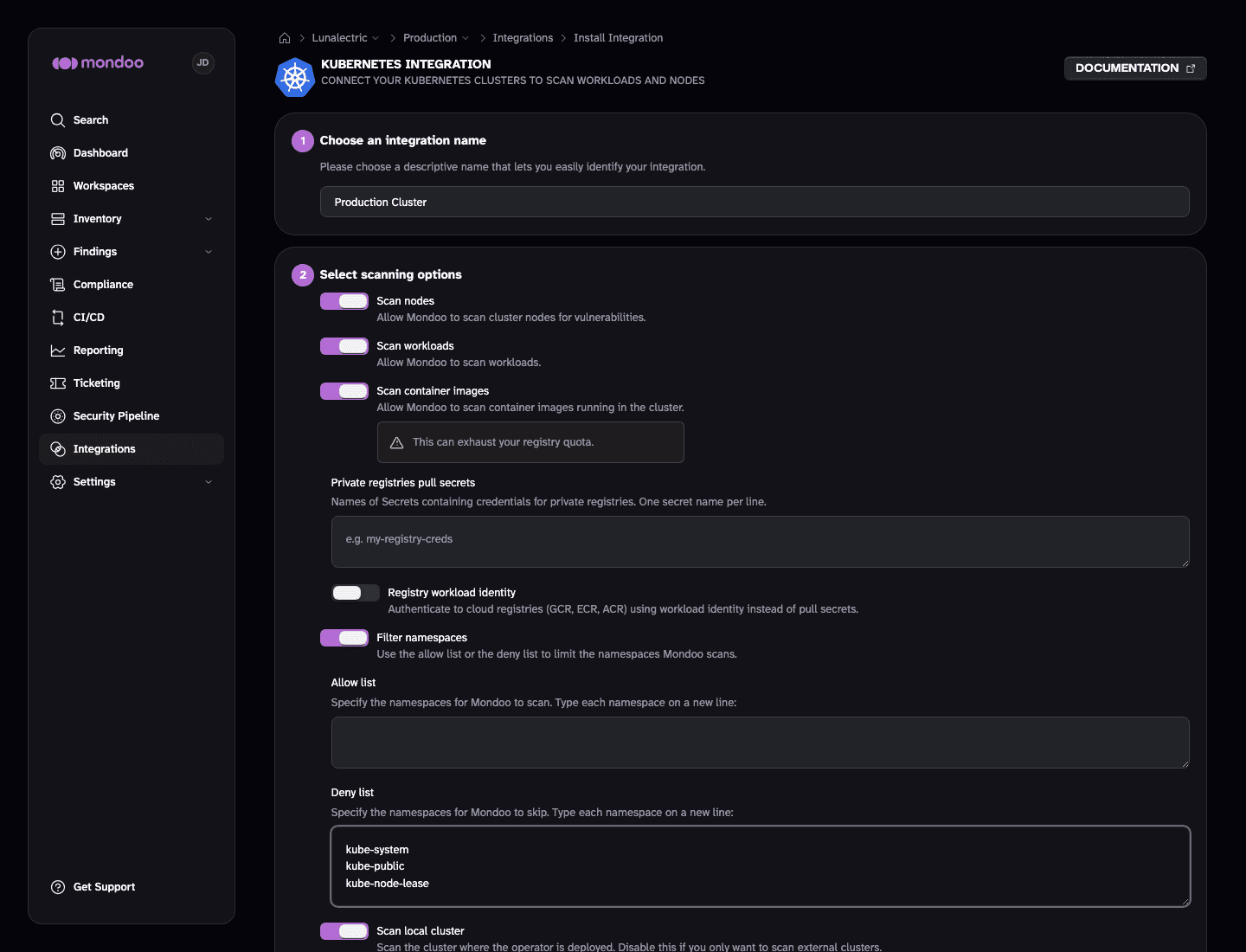The image size is (1246, 952).
Task: Click the Compliance scroll icon
Action: click(x=58, y=285)
